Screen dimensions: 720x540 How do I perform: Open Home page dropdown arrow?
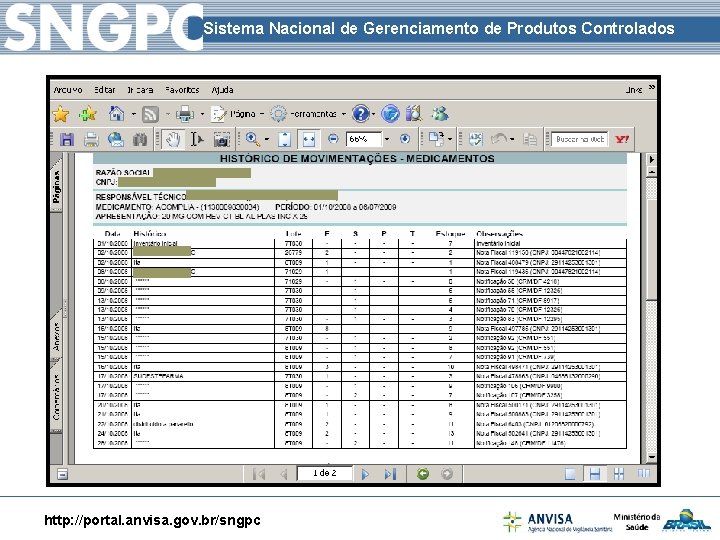click(x=134, y=114)
